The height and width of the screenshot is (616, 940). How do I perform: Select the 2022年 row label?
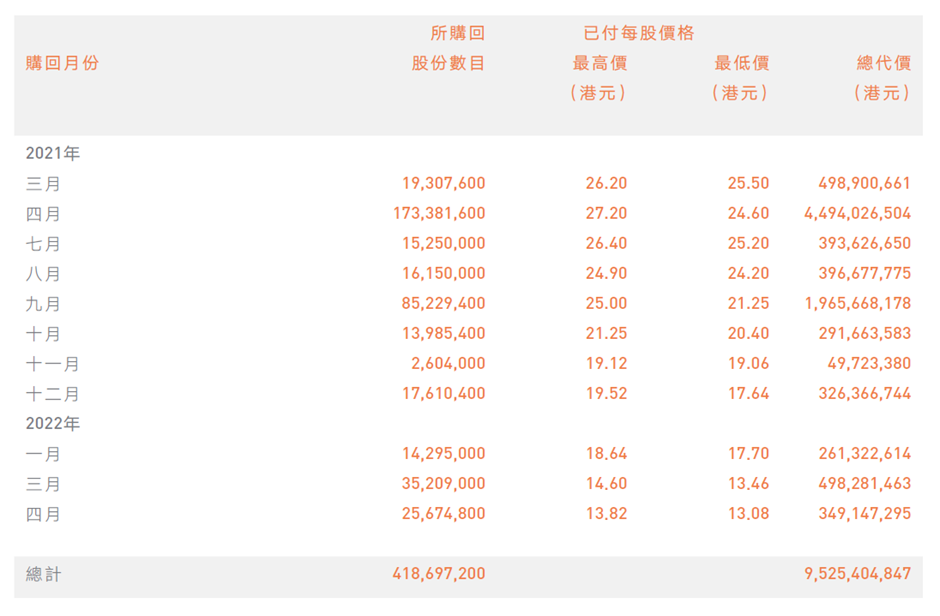tap(53, 424)
